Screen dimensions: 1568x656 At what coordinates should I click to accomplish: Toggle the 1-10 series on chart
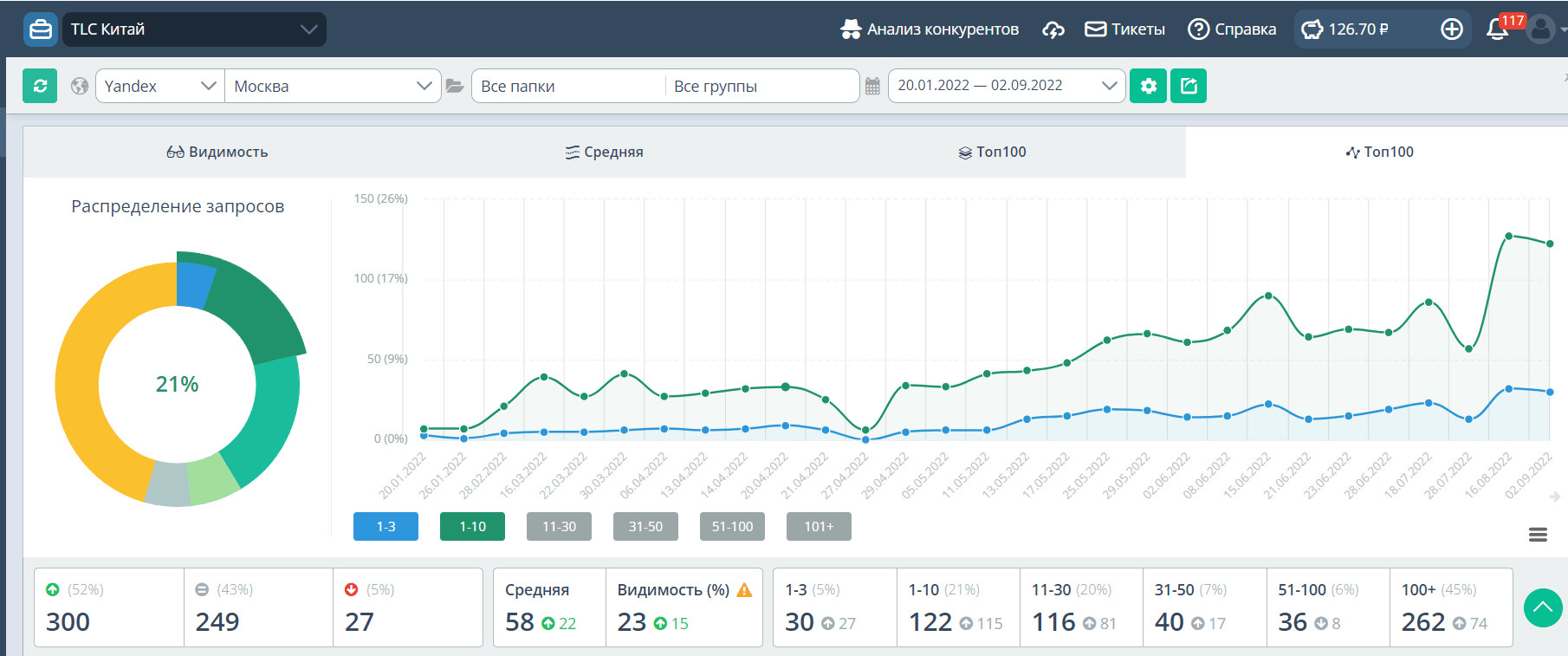[x=472, y=526]
